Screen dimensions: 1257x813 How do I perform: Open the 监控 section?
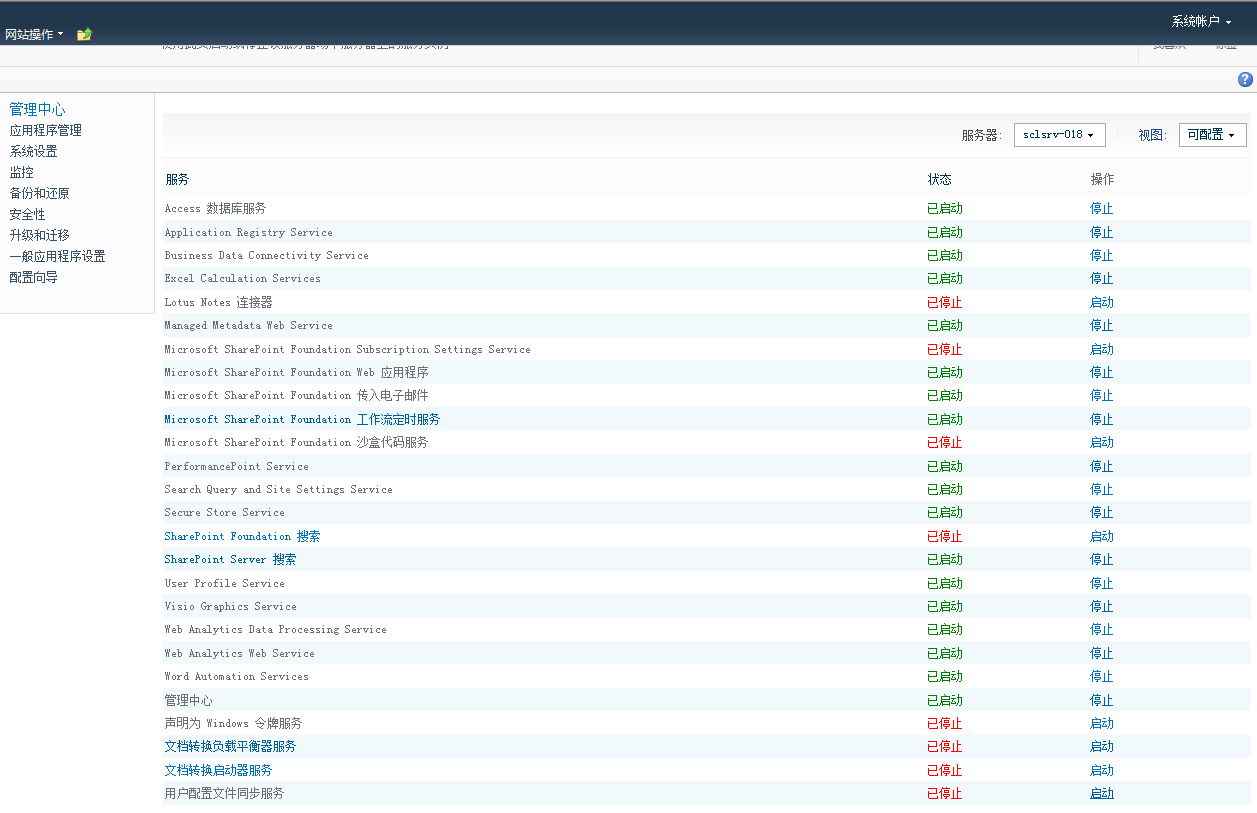21,172
